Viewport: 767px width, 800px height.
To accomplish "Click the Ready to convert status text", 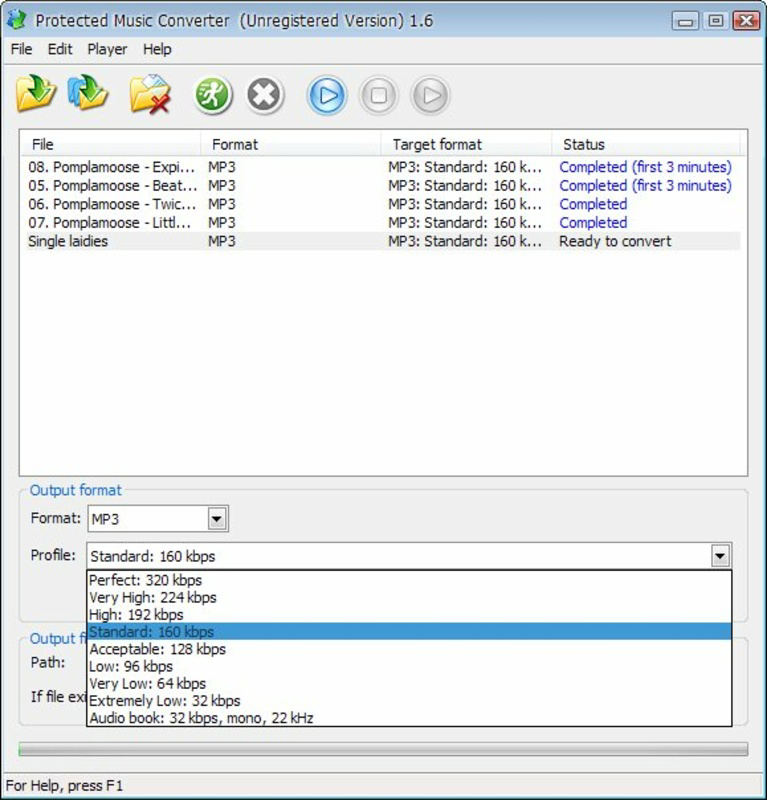I will pyautogui.click(x=615, y=241).
